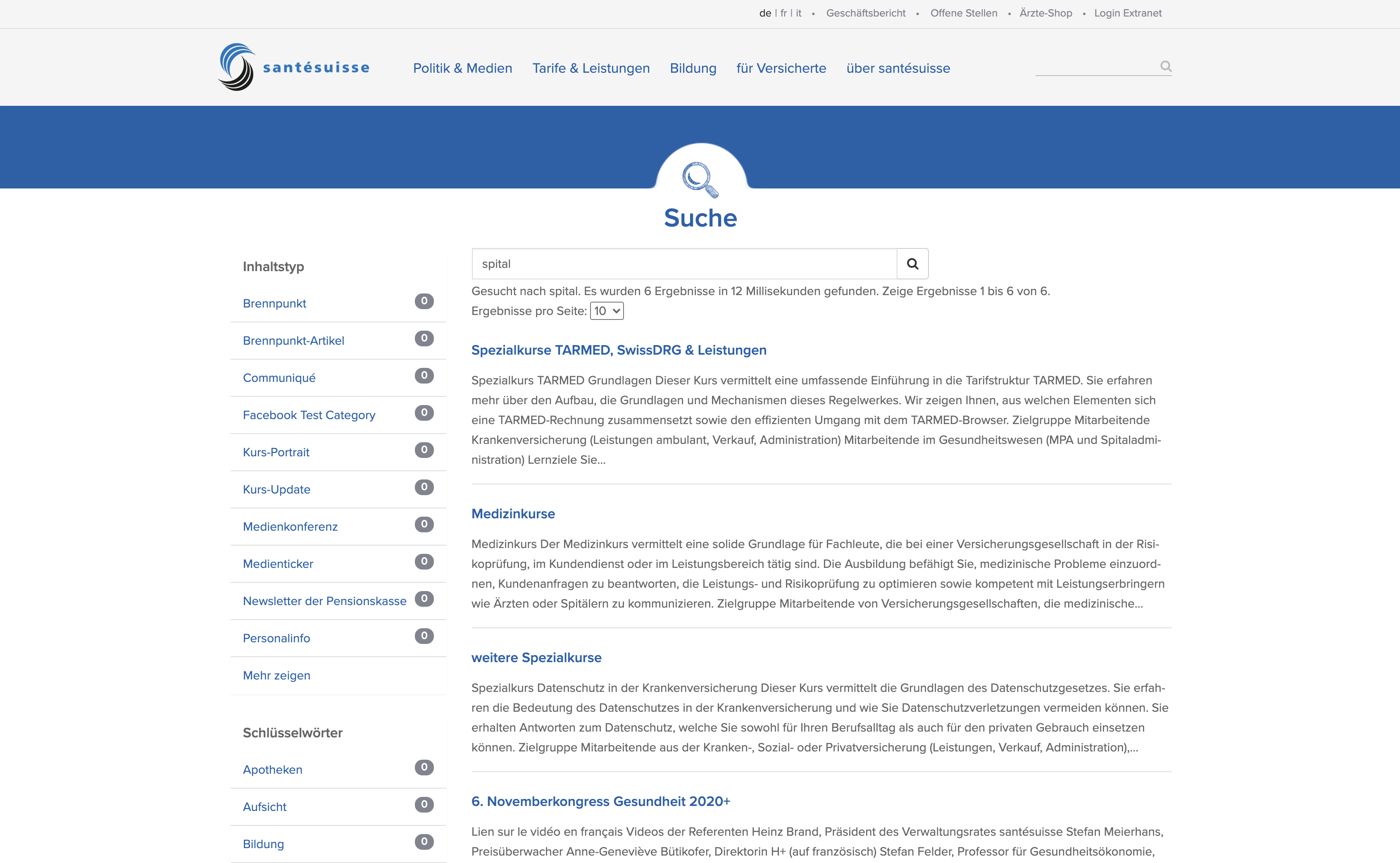Switch language to it

(x=798, y=13)
